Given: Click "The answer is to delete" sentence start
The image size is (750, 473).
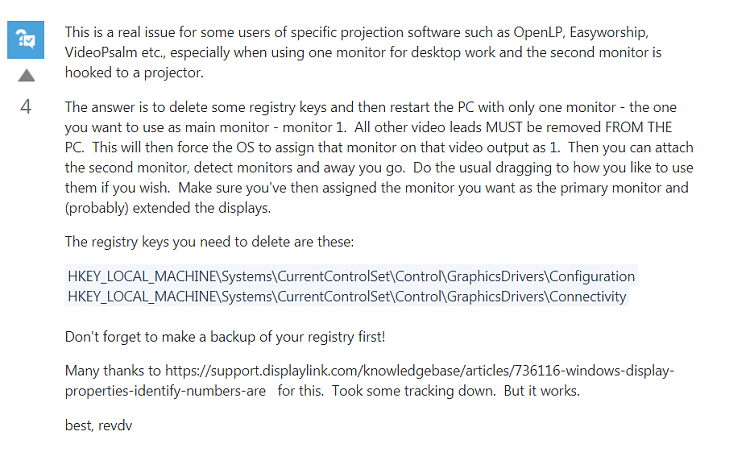Looking at the screenshot, I should (150, 106).
